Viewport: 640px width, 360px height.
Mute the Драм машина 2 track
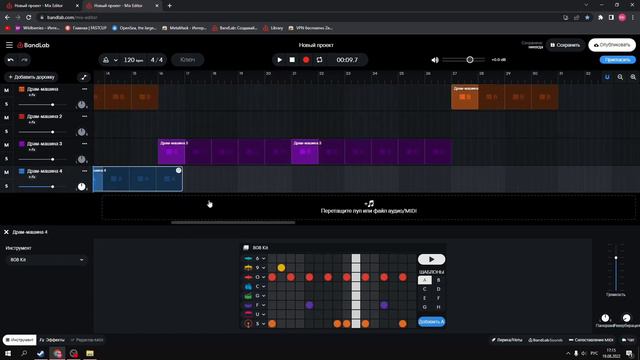pos(7,118)
